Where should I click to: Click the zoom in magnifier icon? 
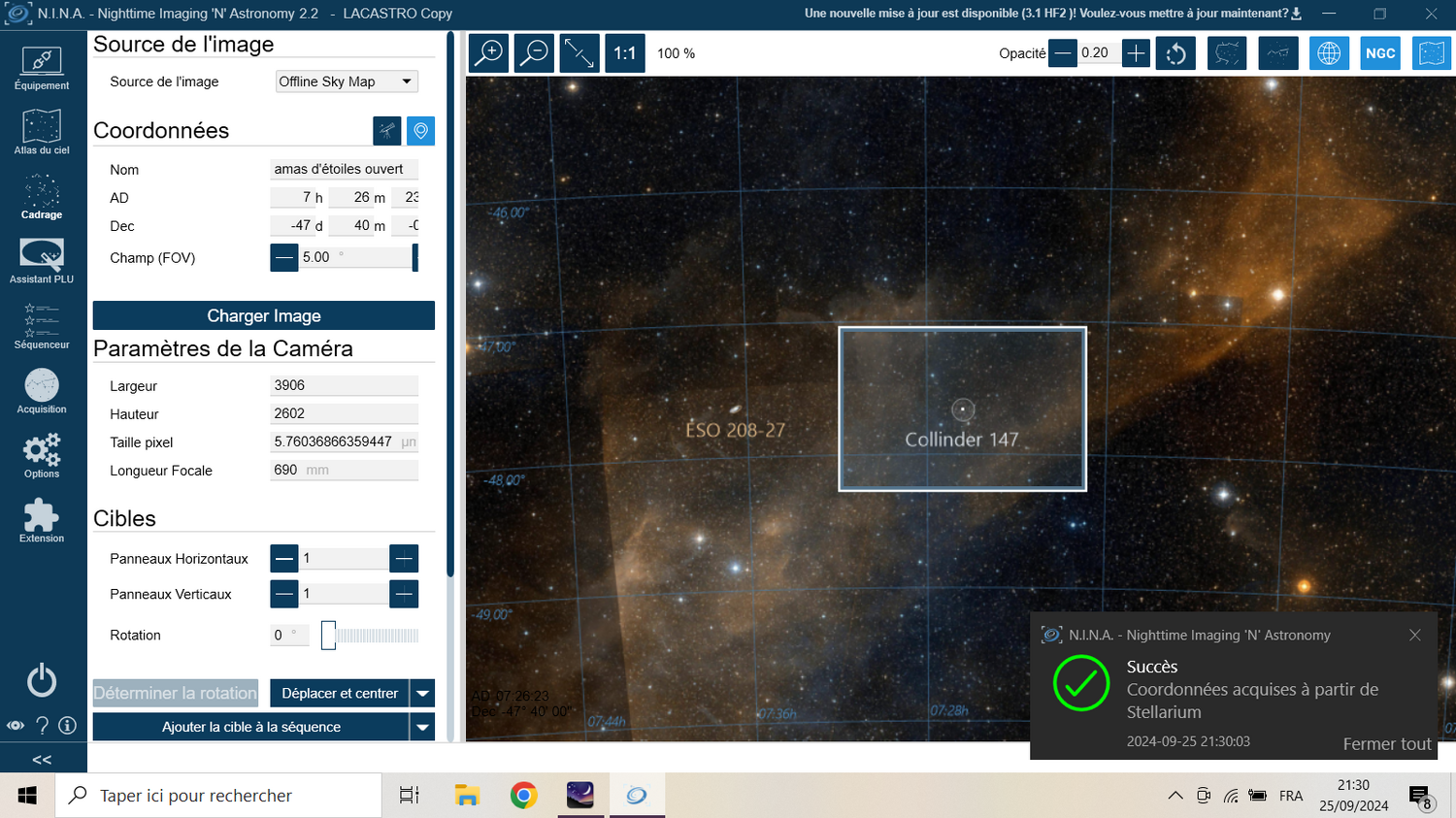tap(489, 53)
